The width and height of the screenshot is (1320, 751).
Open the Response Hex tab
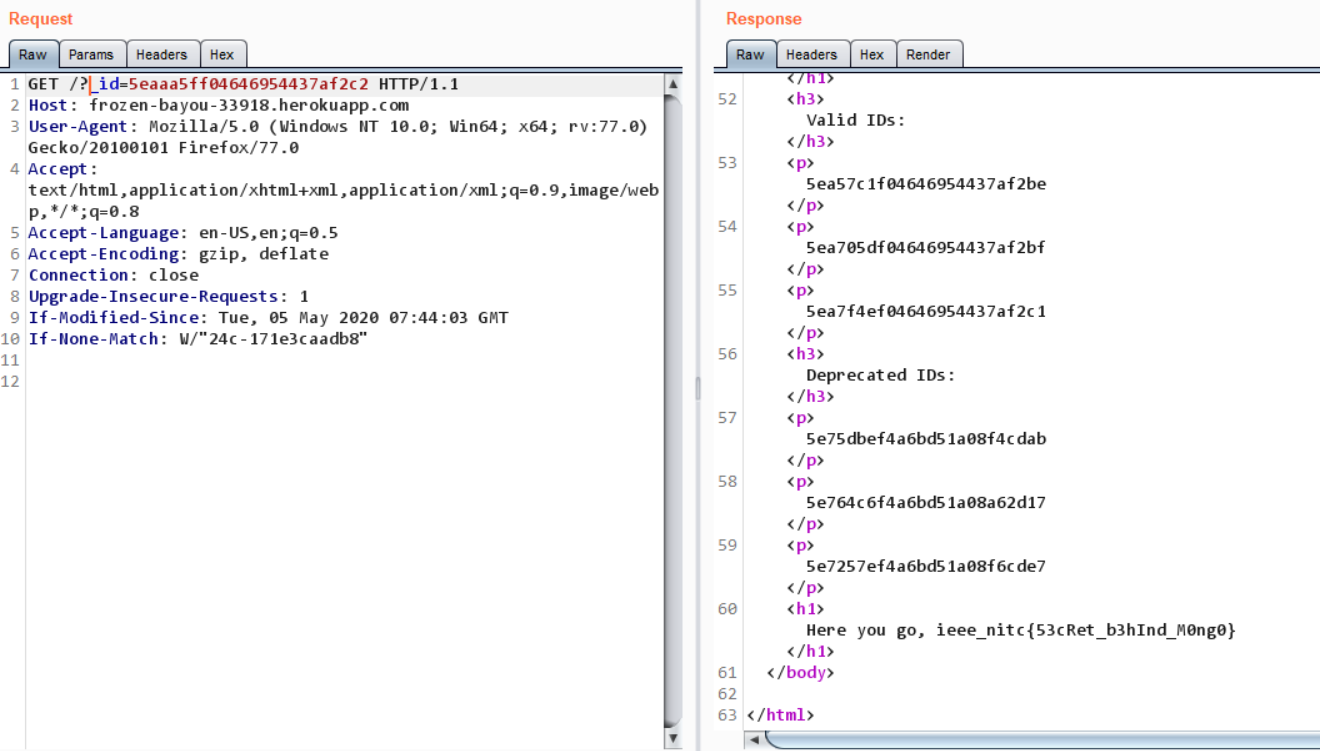click(x=872, y=54)
